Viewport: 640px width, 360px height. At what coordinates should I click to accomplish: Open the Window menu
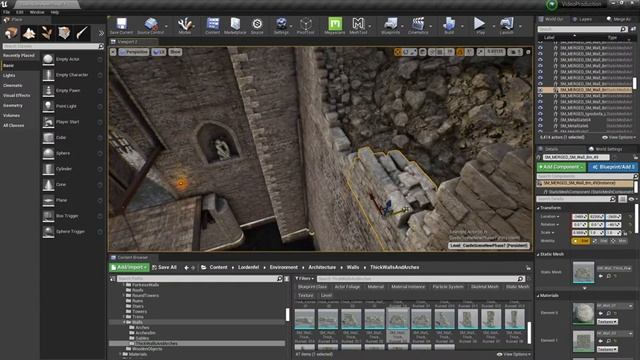(37, 12)
